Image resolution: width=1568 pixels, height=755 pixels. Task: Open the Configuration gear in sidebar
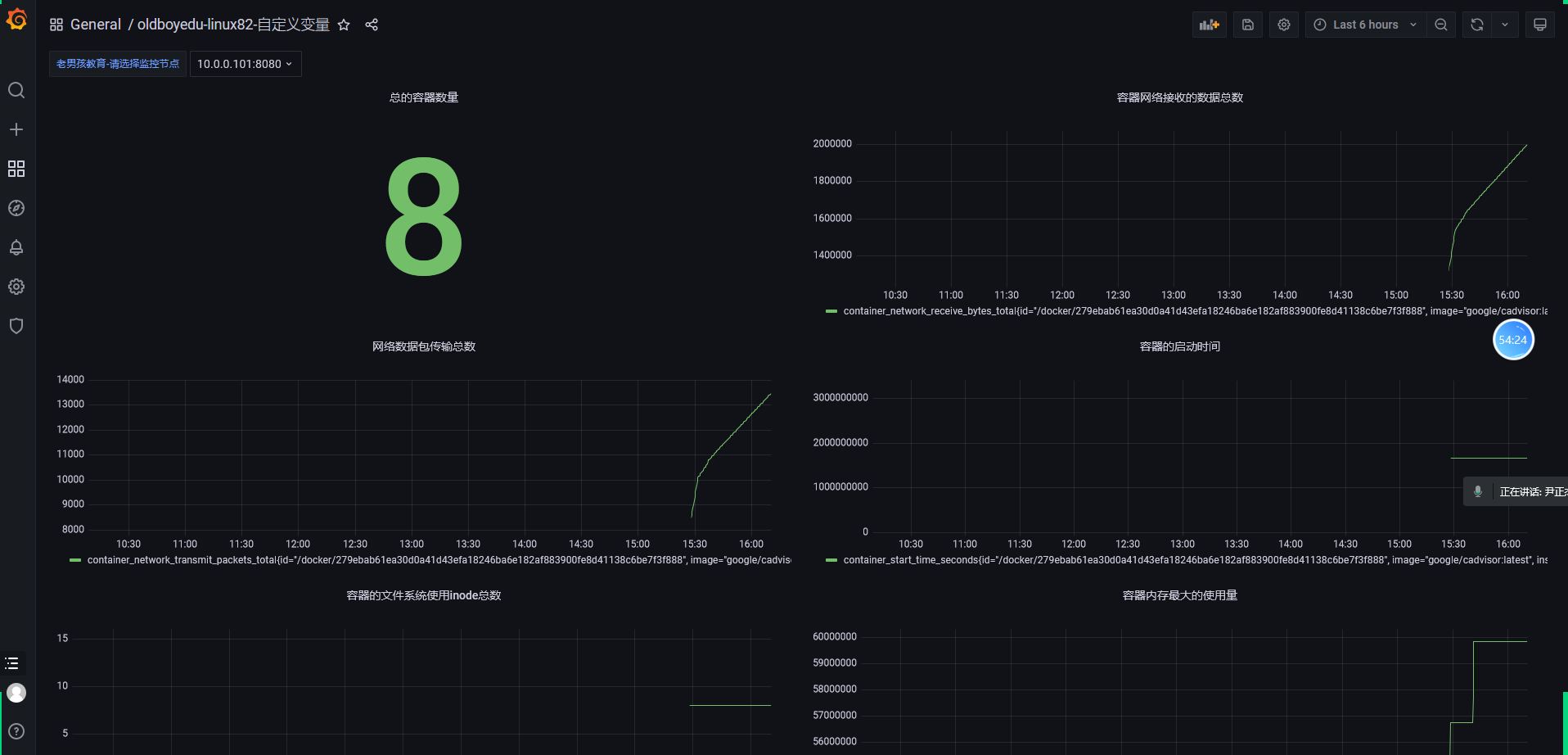click(x=16, y=287)
